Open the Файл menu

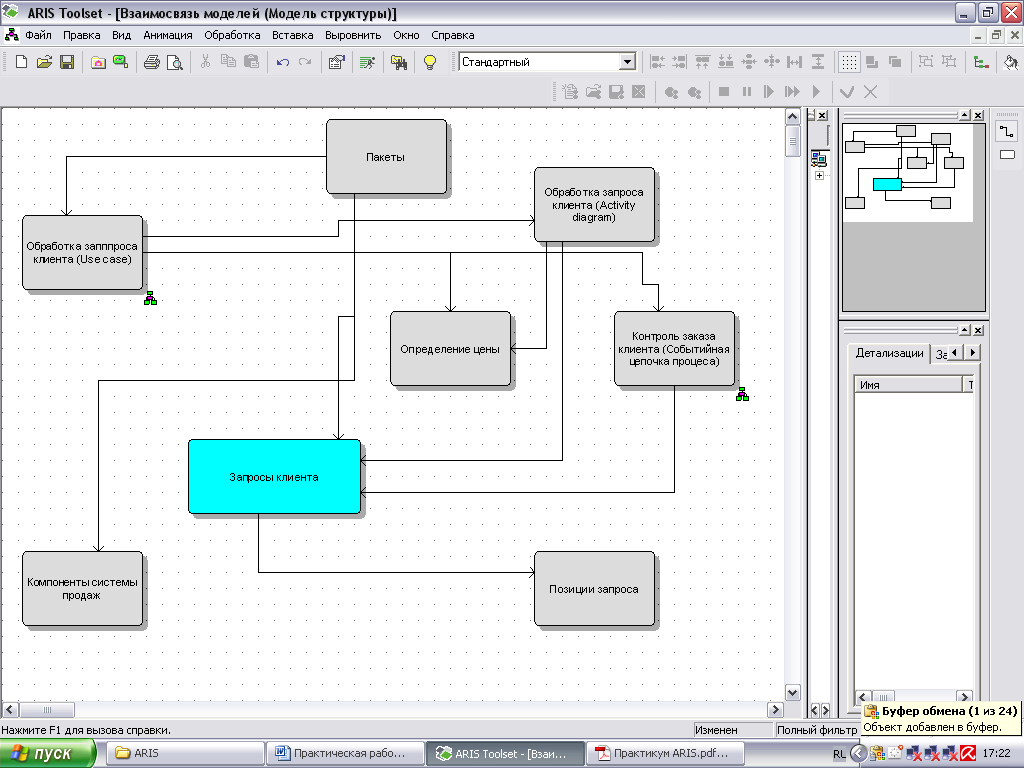[39, 35]
